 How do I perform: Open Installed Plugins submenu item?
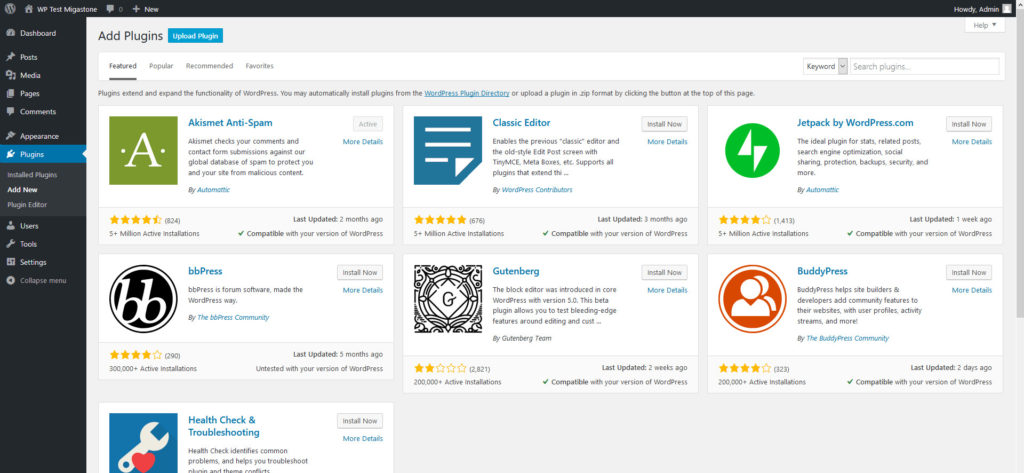32,175
